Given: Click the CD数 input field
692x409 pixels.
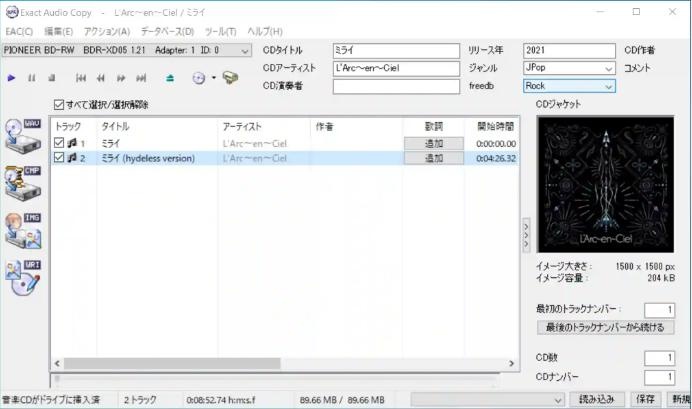Looking at the screenshot, I should (659, 358).
